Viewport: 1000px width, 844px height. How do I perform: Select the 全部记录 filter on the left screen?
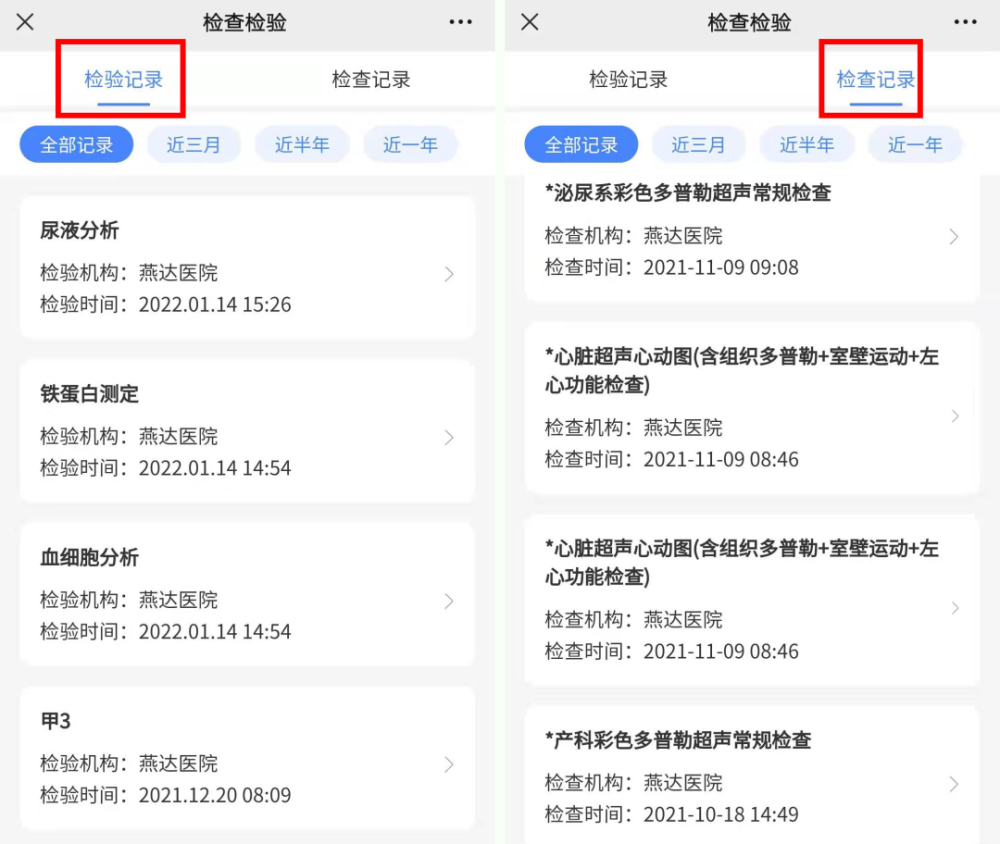pyautogui.click(x=76, y=144)
